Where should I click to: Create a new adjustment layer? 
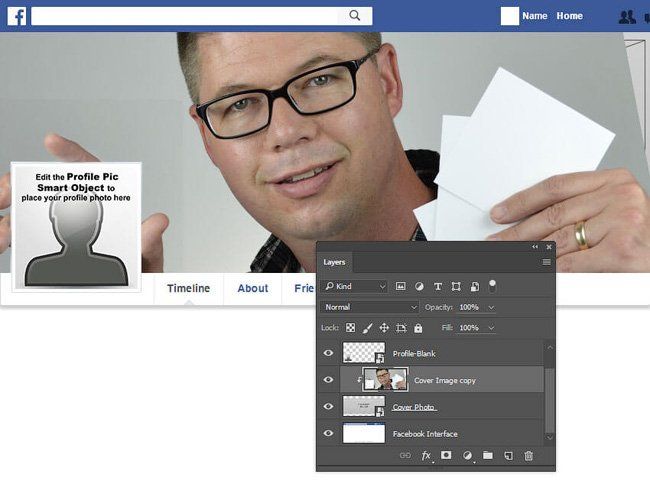[467, 456]
